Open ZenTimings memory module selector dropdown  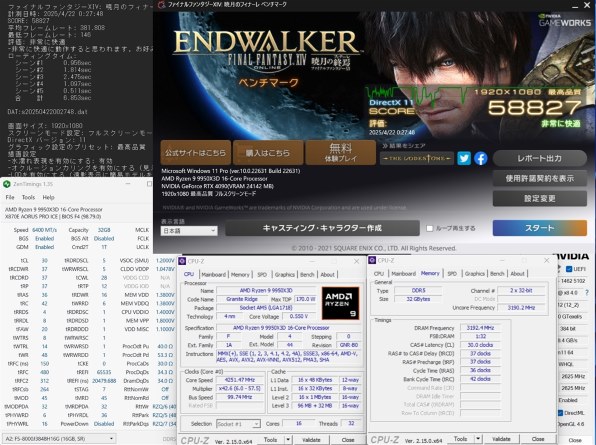click(59, 439)
